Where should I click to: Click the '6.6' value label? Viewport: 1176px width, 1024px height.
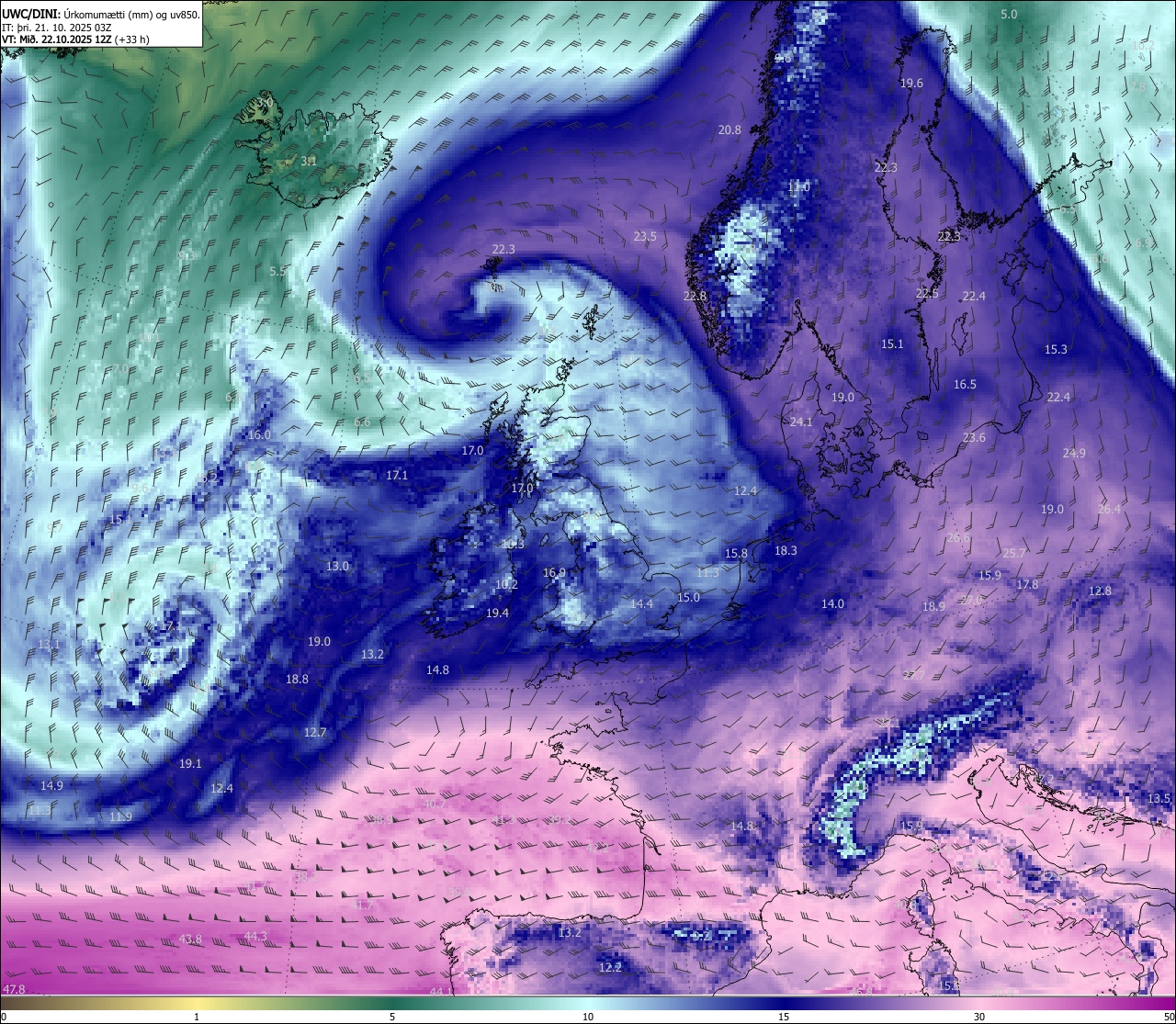(362, 422)
